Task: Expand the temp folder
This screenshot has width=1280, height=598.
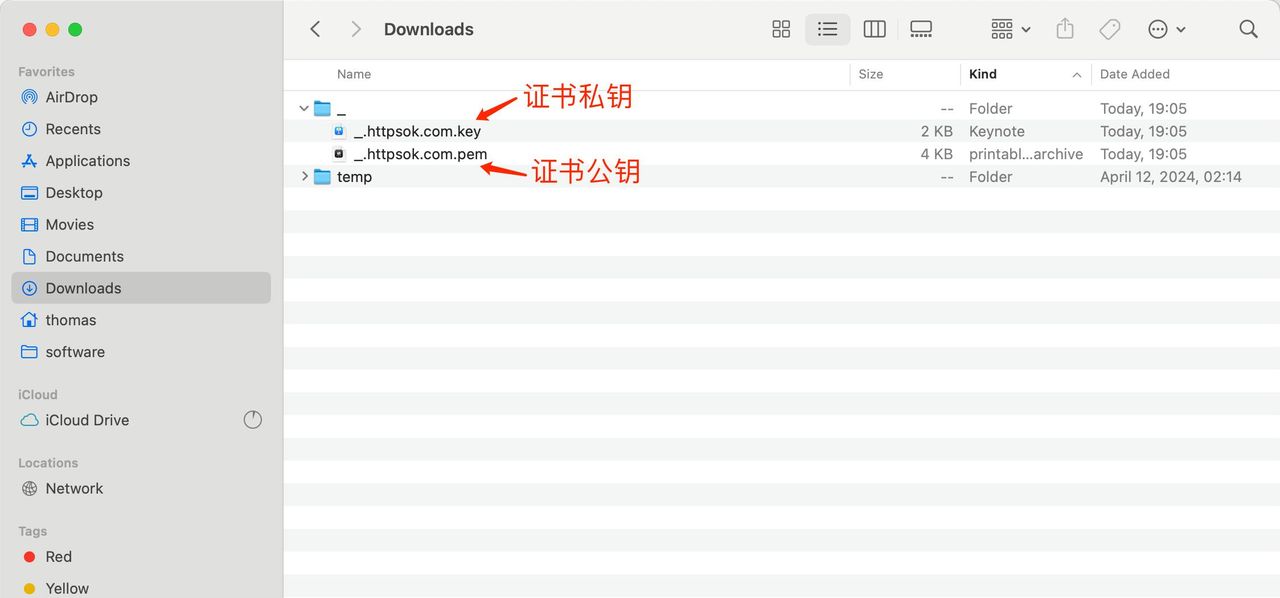Action: [x=304, y=177]
